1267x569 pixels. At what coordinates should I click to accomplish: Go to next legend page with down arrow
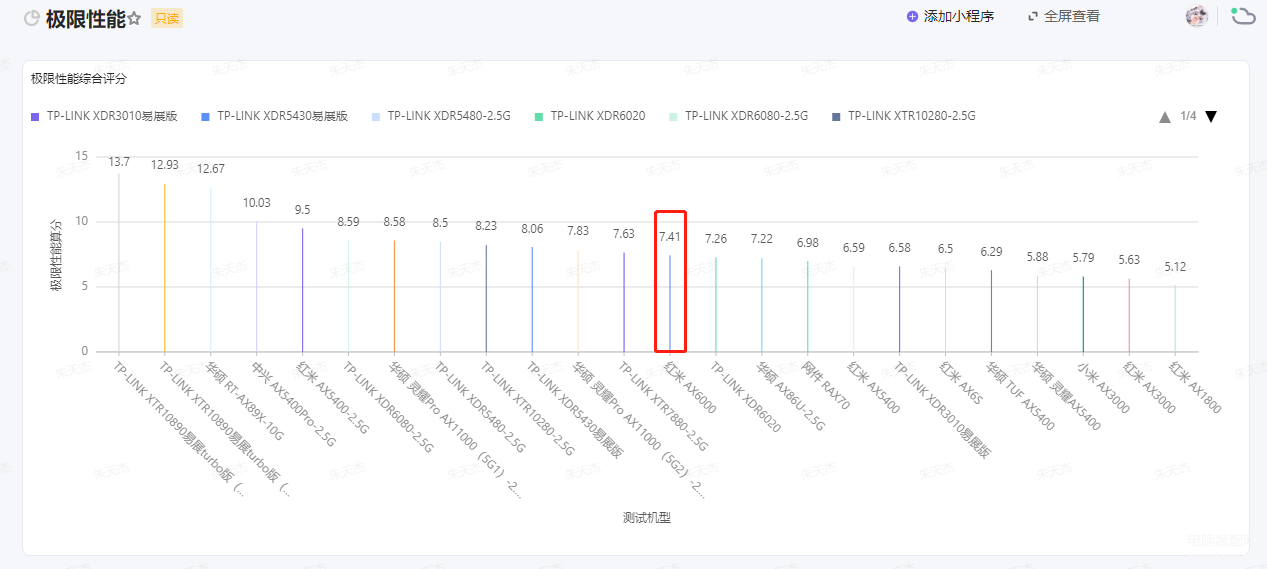coord(1211,117)
